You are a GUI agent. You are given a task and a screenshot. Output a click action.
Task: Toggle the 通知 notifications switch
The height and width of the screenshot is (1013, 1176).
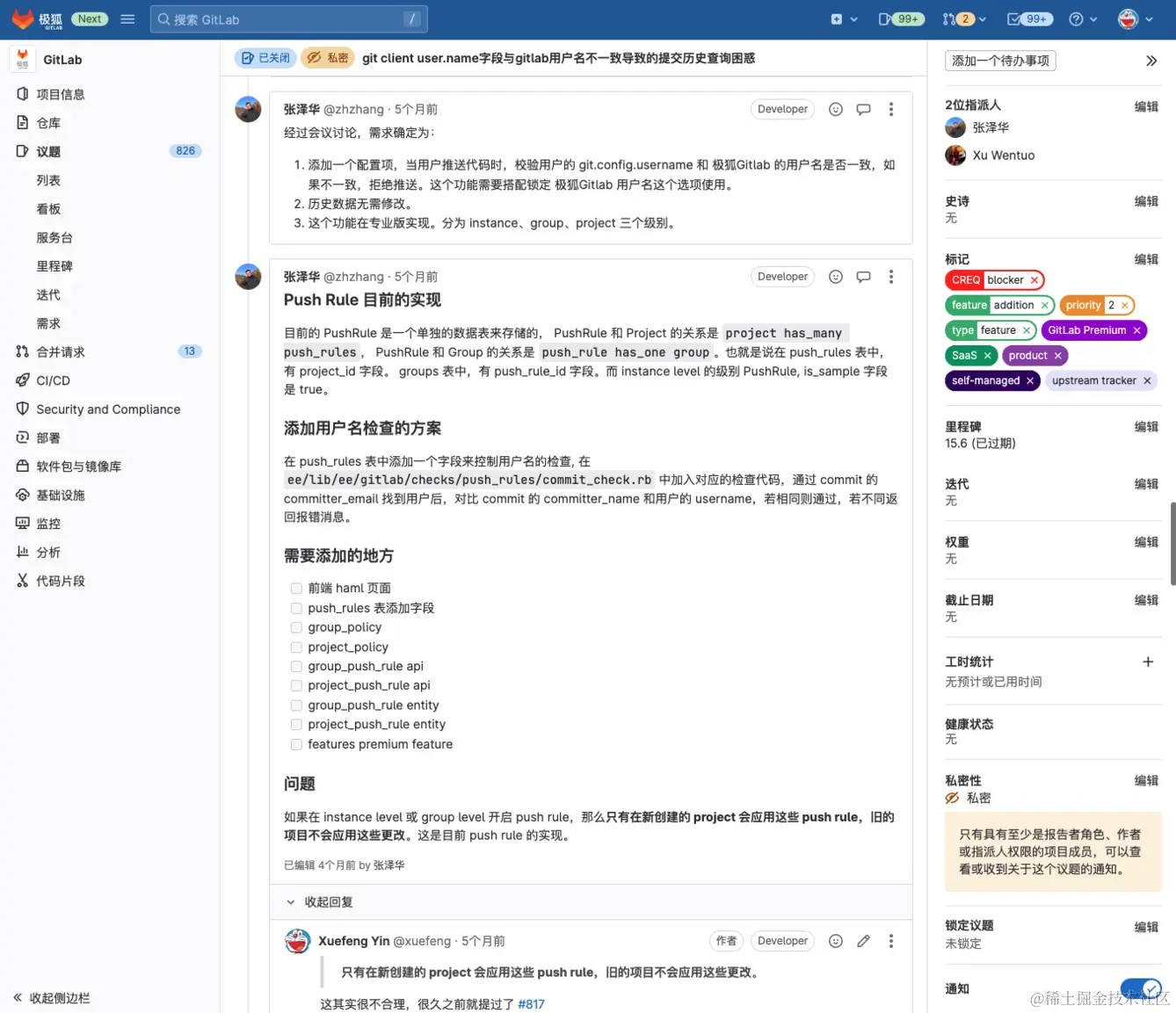[1141, 989]
